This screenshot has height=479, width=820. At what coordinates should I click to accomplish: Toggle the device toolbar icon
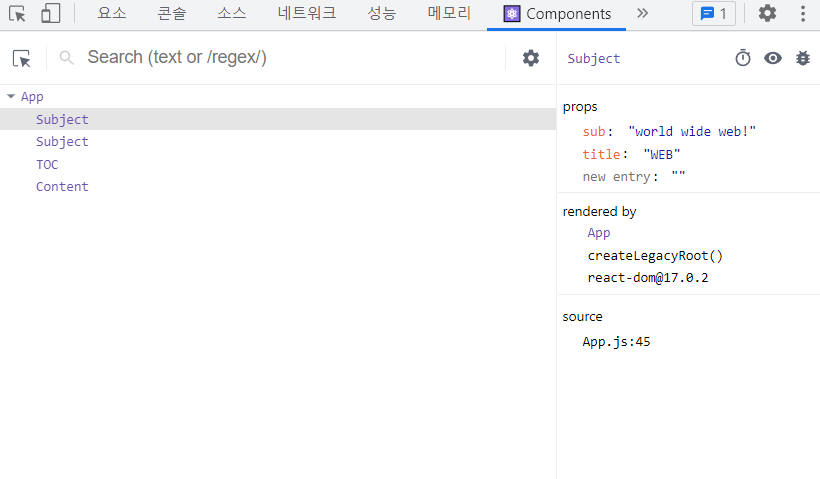click(x=50, y=14)
